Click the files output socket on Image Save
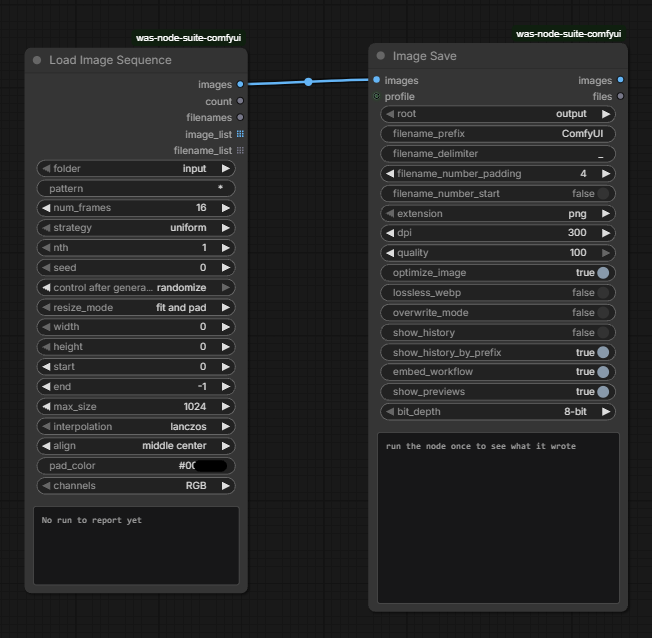 tap(620, 96)
